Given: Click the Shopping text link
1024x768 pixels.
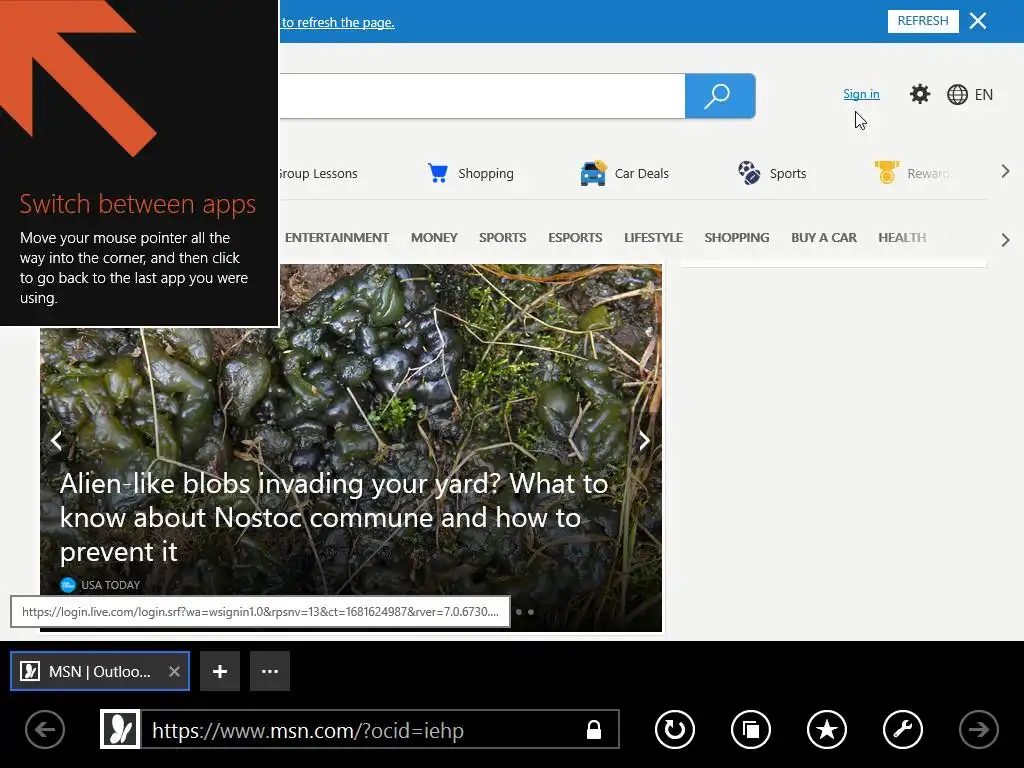Looking at the screenshot, I should (x=486, y=174).
